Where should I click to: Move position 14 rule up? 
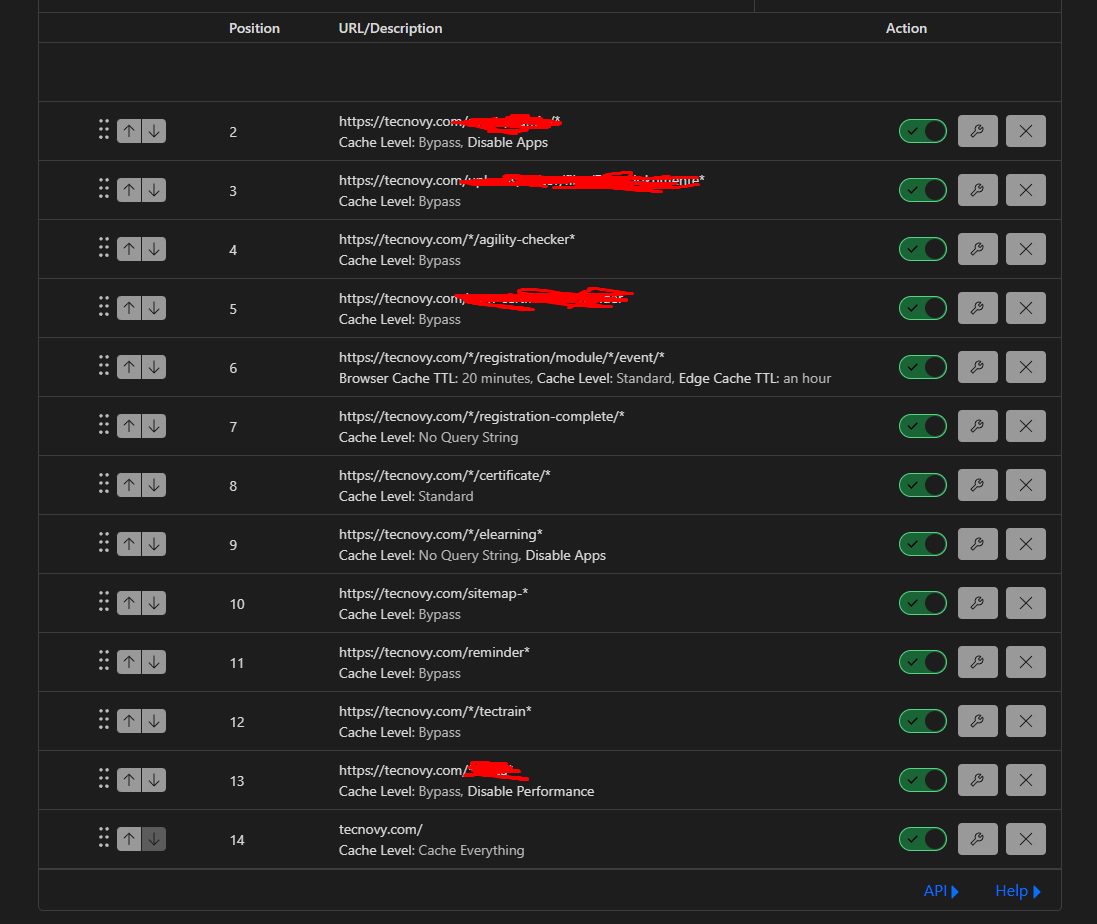129,839
